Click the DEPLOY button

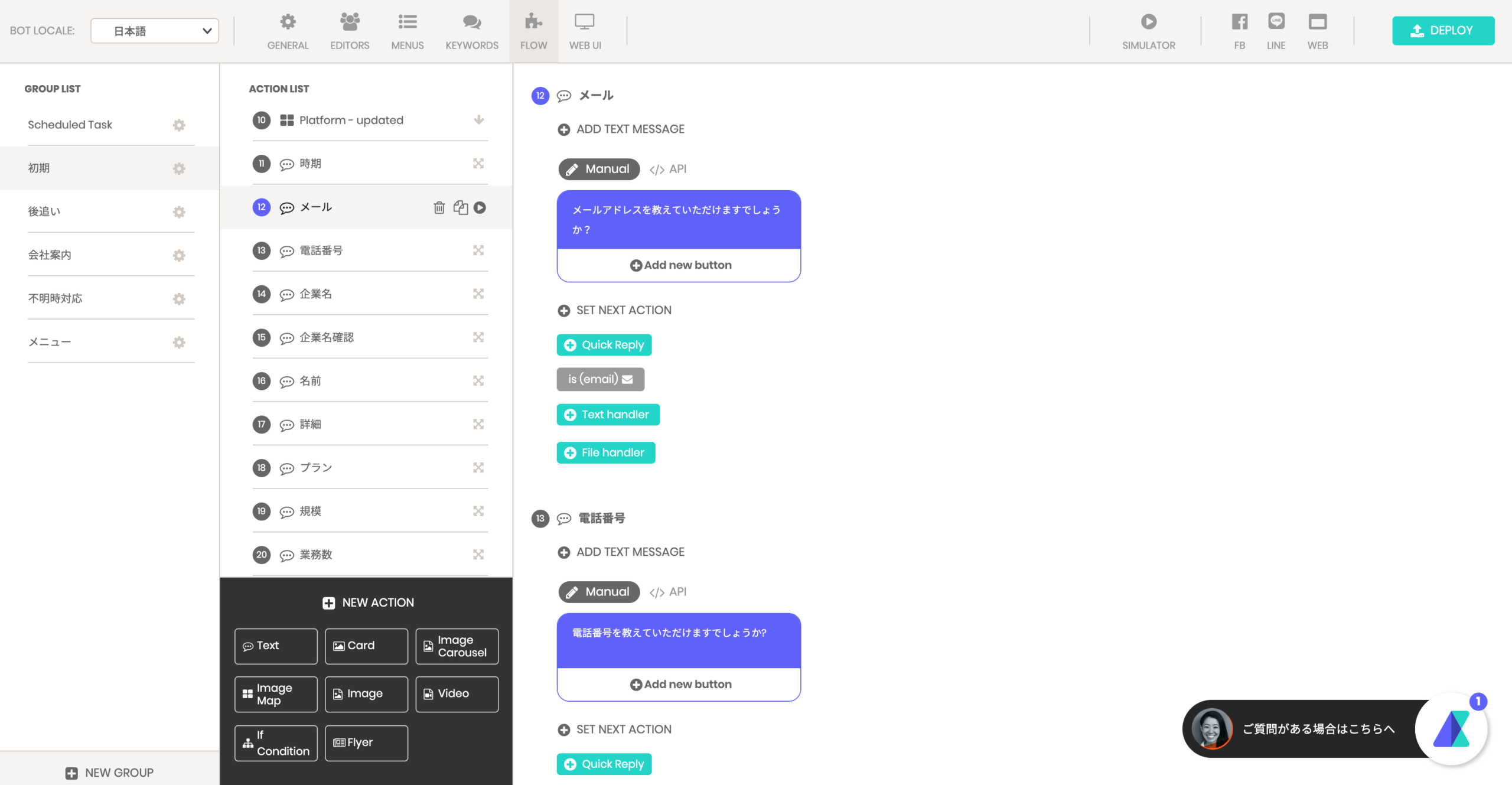pyautogui.click(x=1443, y=30)
